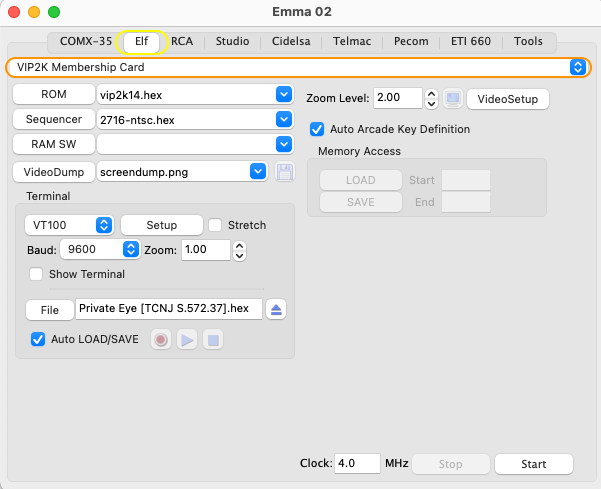This screenshot has width=601, height=489.
Task: Decrease Zoom Level with the down arrow
Action: (x=431, y=104)
